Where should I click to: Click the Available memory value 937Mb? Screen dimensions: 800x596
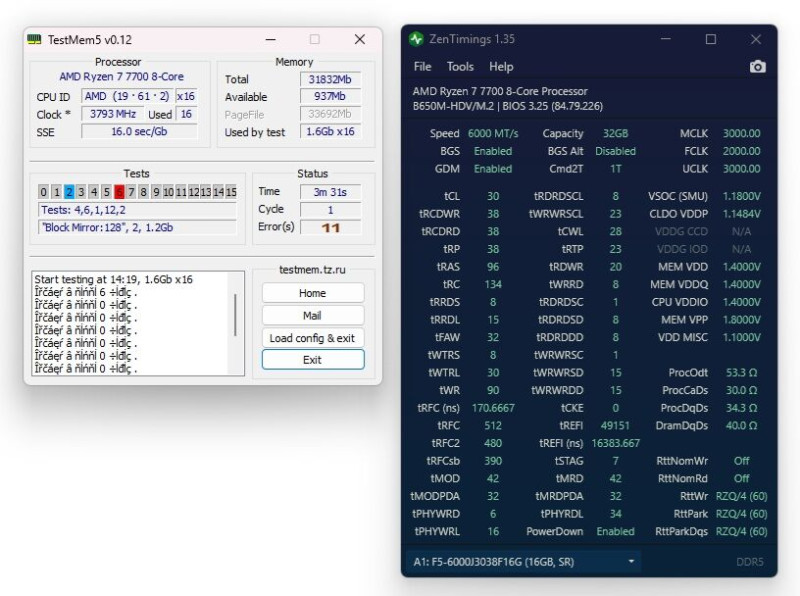tap(331, 96)
